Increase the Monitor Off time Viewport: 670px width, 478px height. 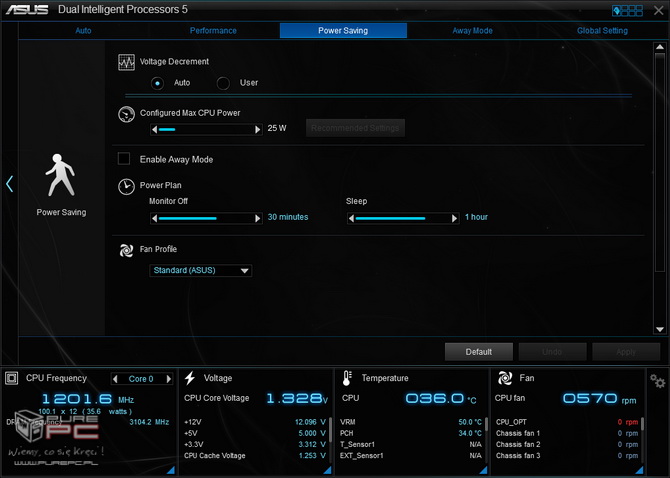[x=258, y=219]
